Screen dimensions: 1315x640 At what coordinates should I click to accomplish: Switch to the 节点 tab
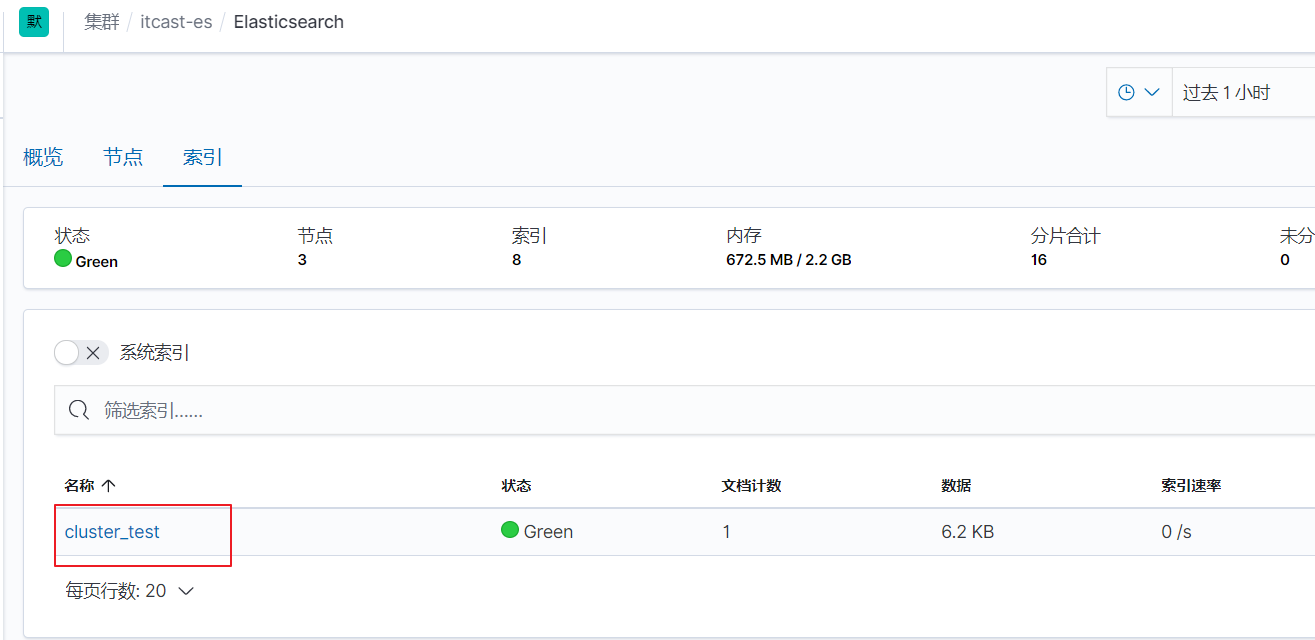123,157
